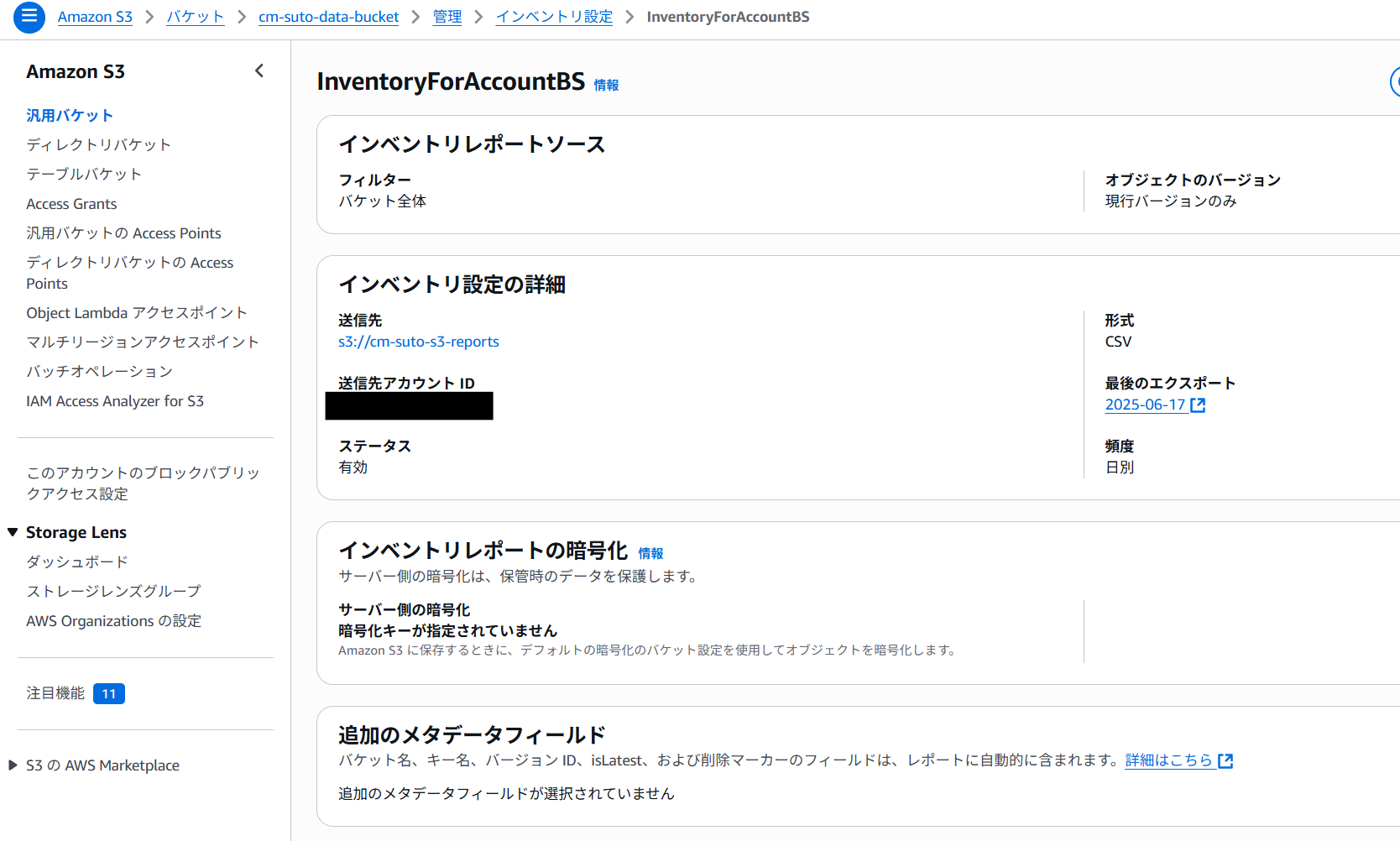Open s3://cm-suto-s3-reports destination link

(x=419, y=342)
